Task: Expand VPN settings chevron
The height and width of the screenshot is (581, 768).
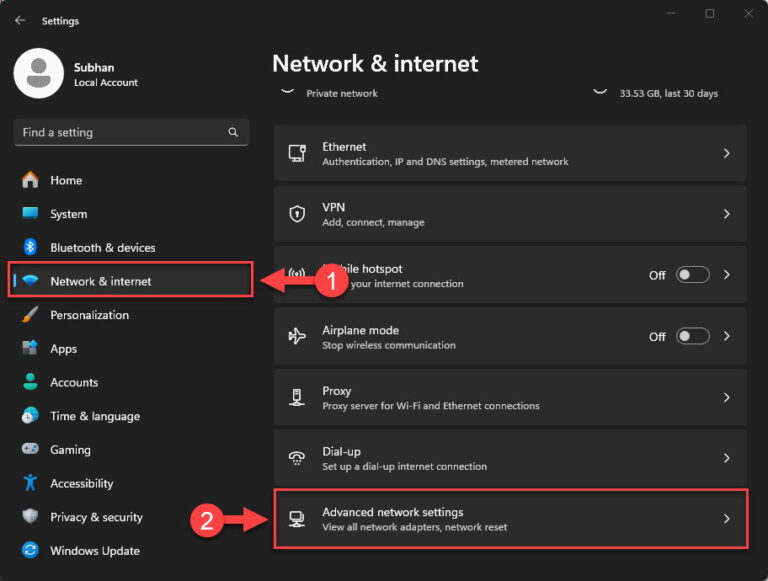Action: (727, 214)
